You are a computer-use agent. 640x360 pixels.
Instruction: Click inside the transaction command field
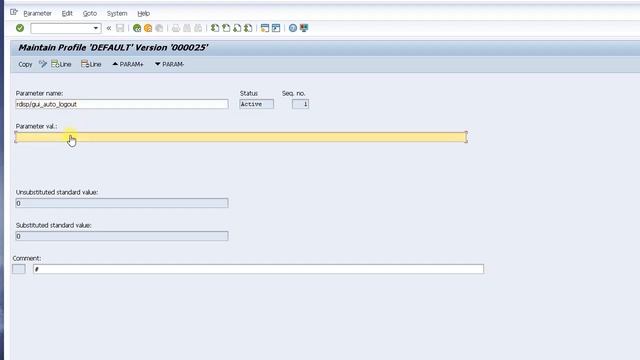pyautogui.click(x=62, y=28)
